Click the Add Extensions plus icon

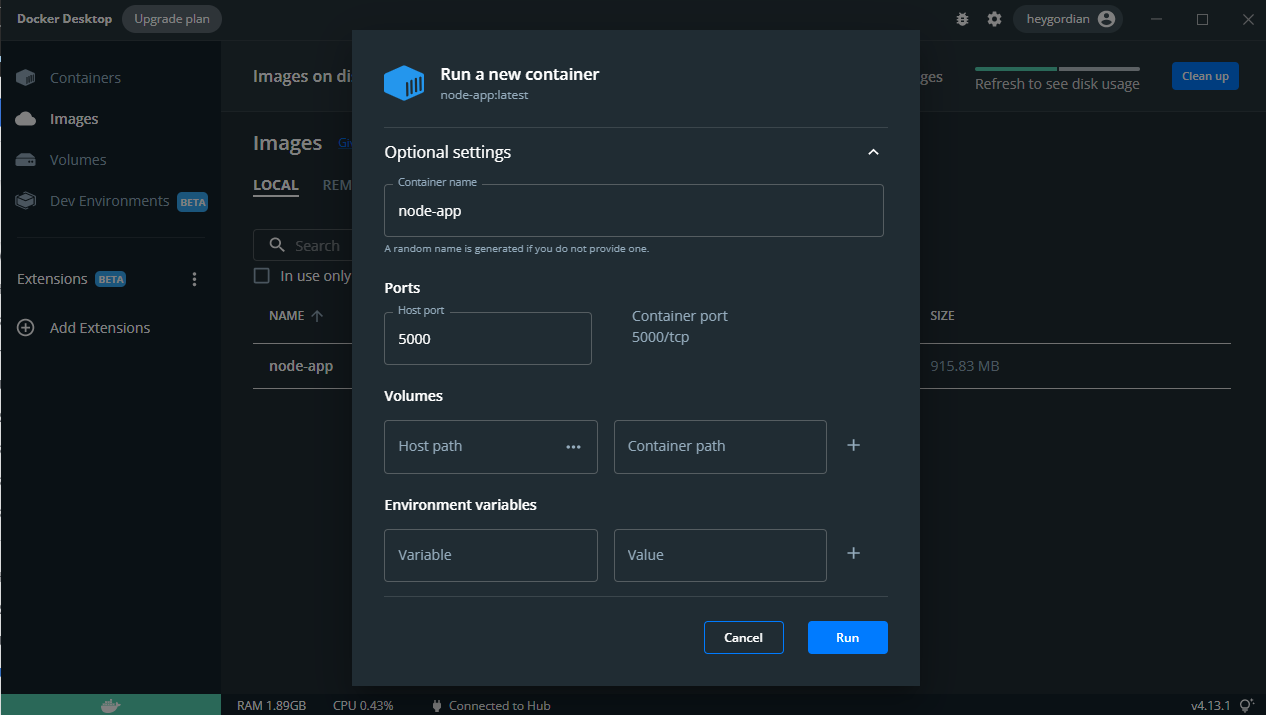pos(26,328)
